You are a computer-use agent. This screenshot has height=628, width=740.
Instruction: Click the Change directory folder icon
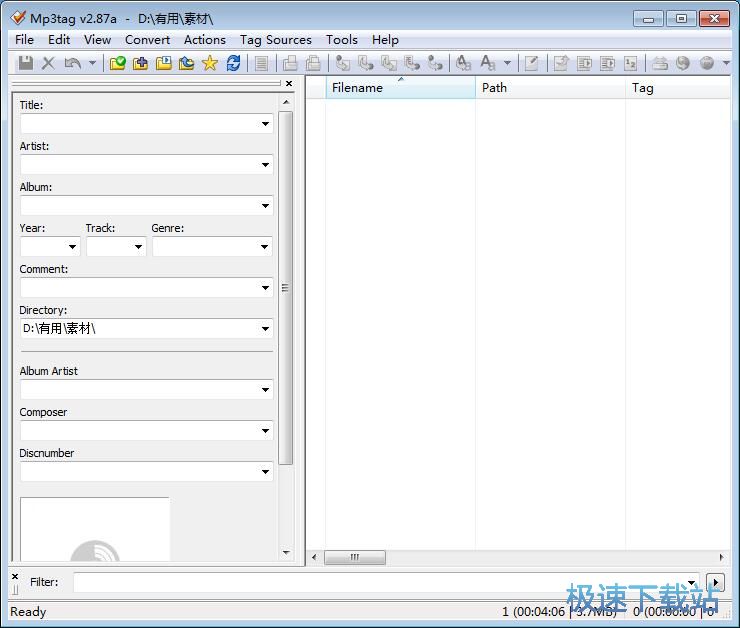tap(118, 63)
